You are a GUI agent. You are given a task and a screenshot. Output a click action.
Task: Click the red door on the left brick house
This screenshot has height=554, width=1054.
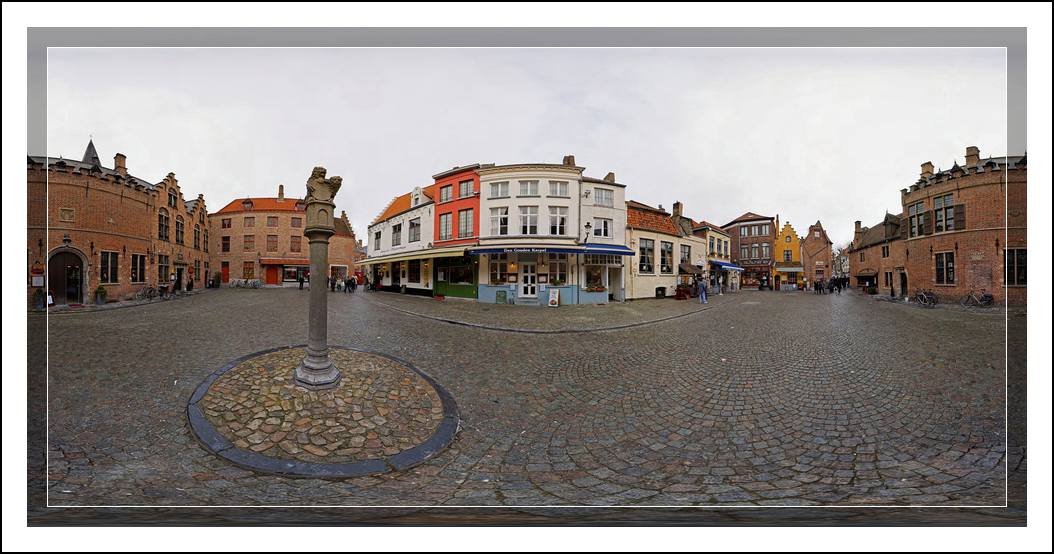pyautogui.click(x=271, y=274)
